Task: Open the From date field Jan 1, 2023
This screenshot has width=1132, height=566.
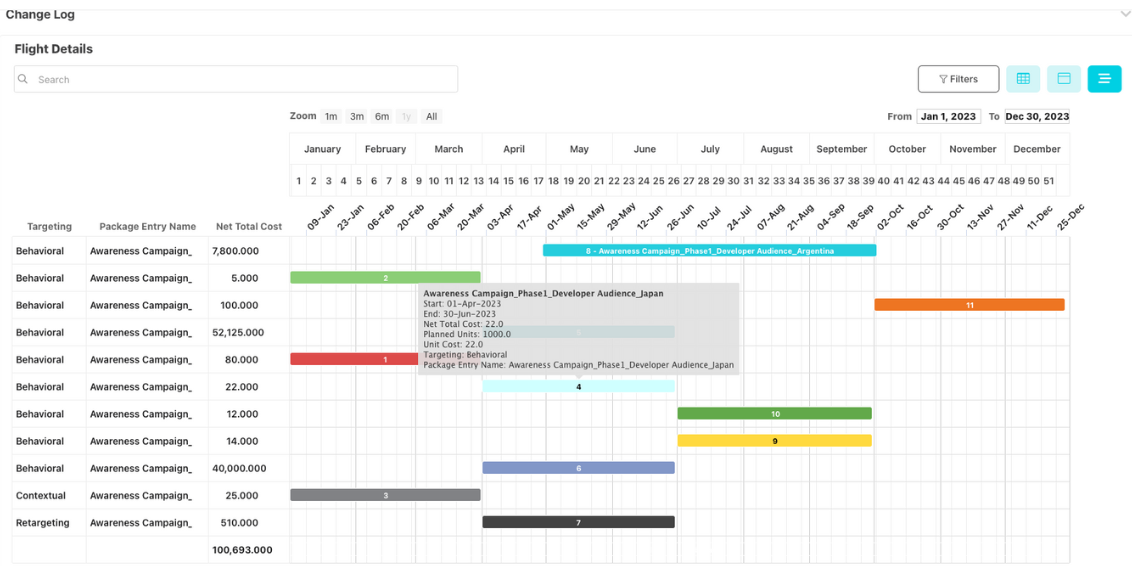Action: 948,117
